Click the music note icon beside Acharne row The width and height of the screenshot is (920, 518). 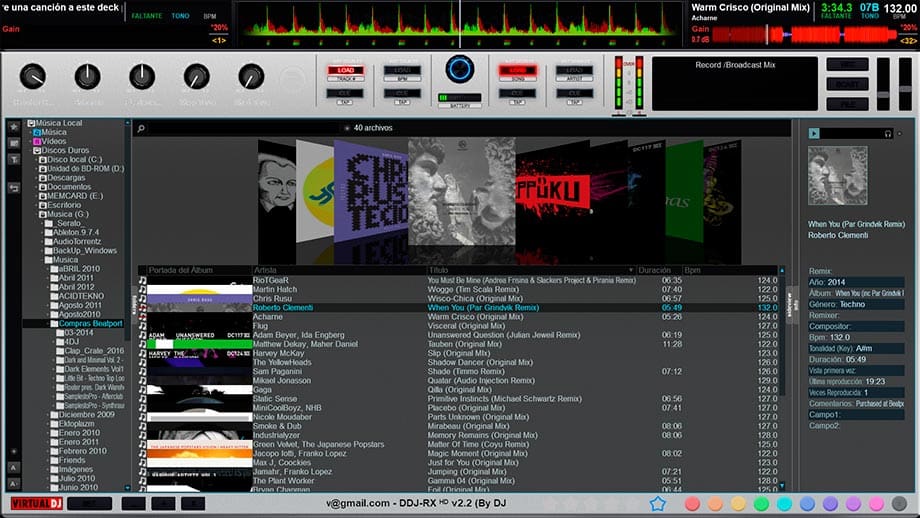pos(142,317)
